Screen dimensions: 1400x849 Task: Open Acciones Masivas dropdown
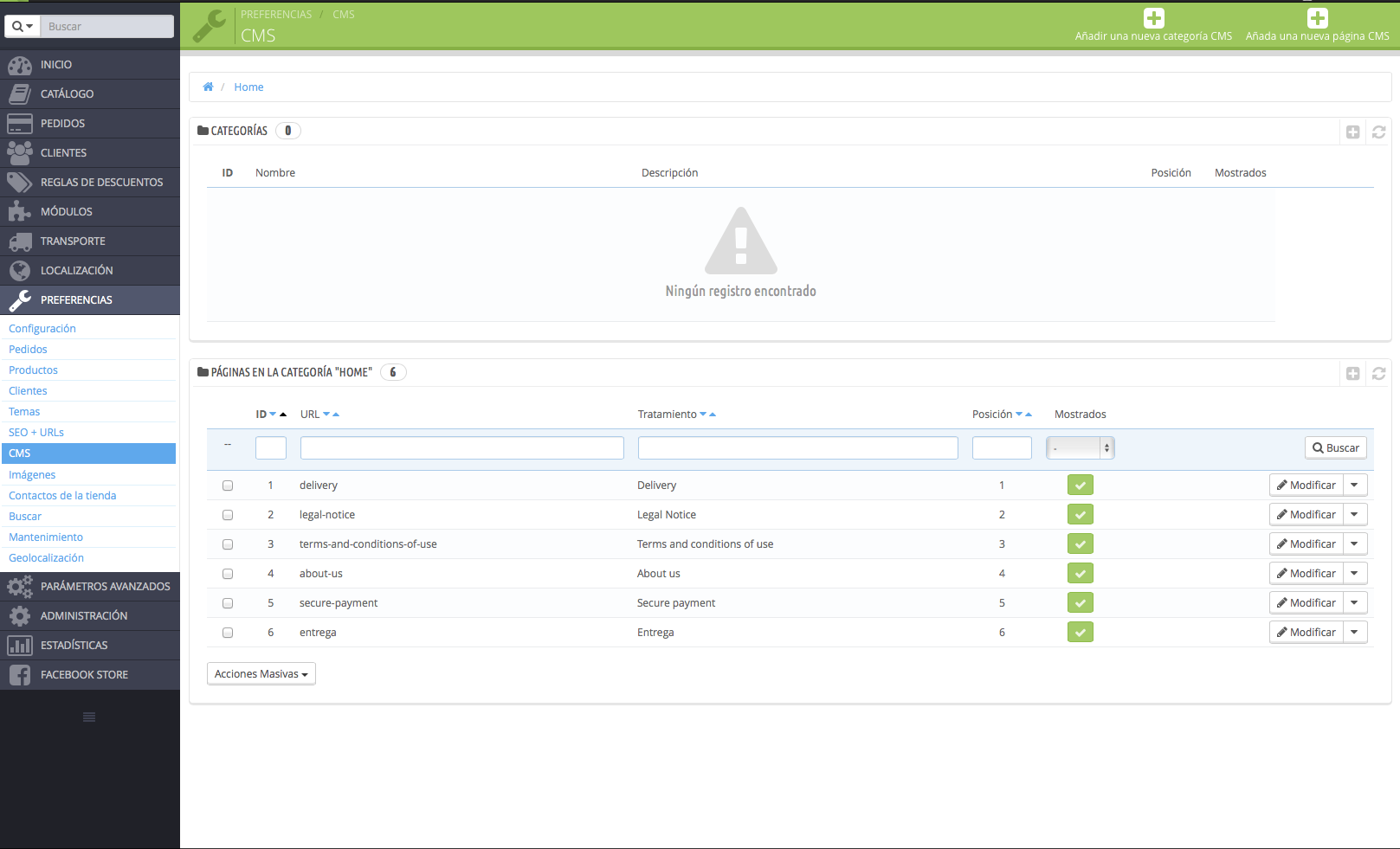261,674
